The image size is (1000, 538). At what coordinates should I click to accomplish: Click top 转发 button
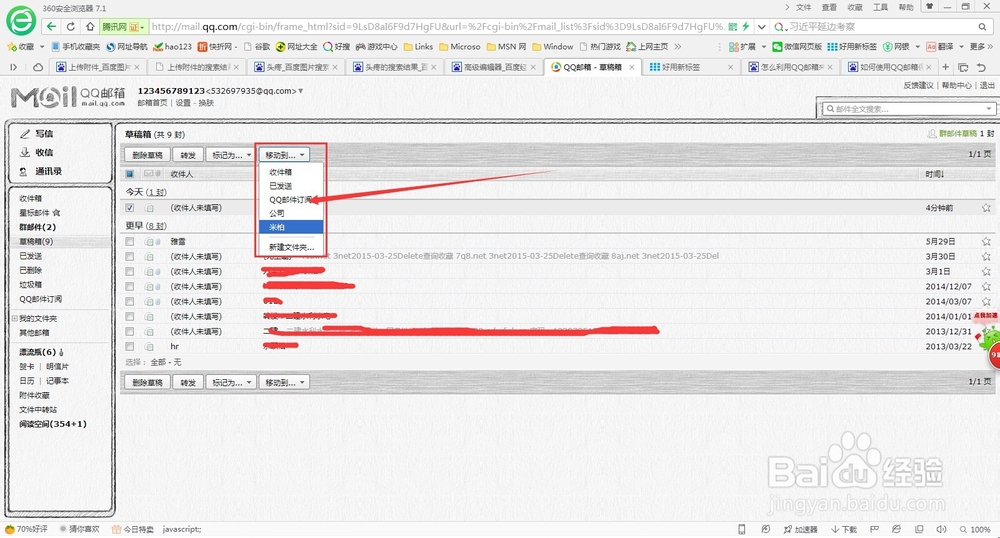click(x=188, y=155)
